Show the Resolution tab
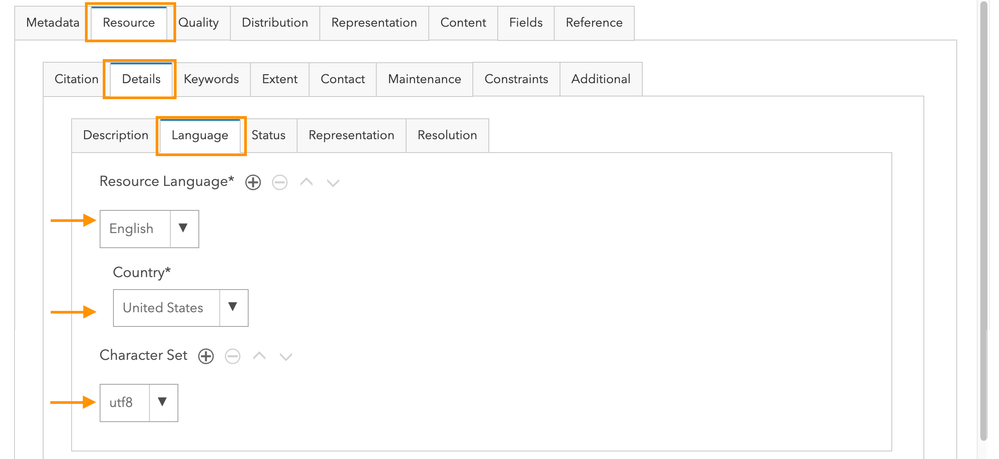Image resolution: width=999 pixels, height=459 pixels. tap(447, 135)
